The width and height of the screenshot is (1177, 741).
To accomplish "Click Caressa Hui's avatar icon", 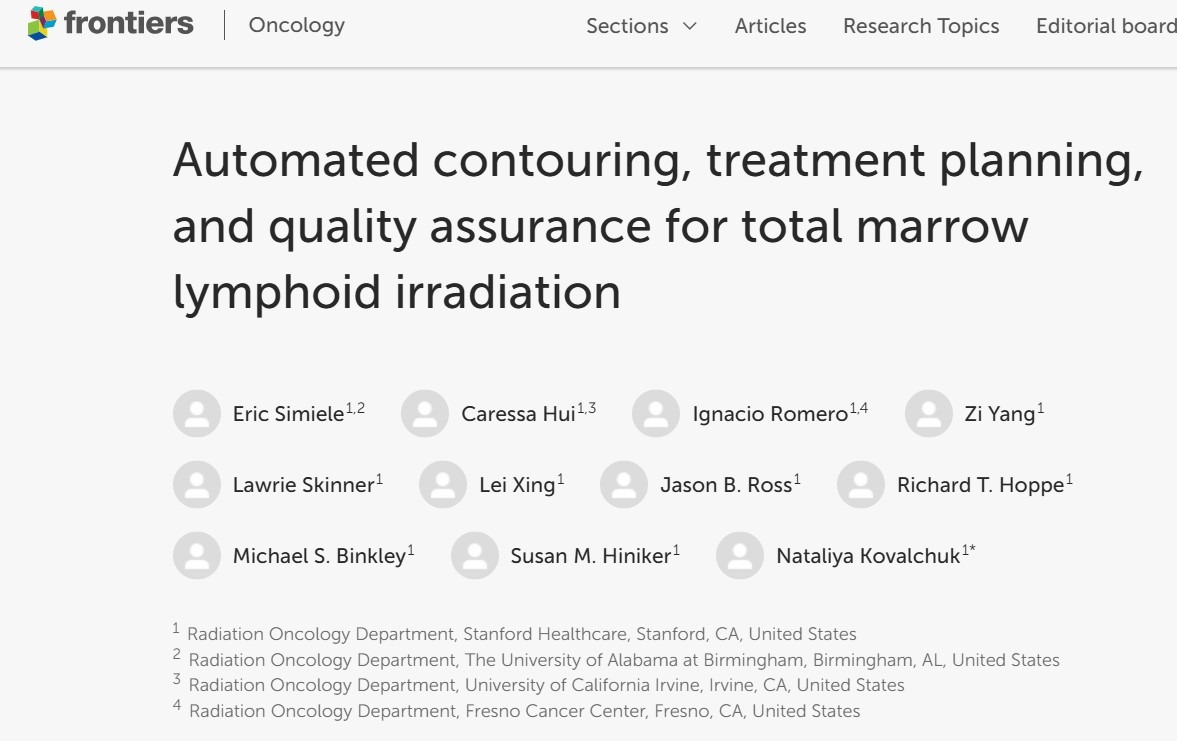I will coord(425,413).
